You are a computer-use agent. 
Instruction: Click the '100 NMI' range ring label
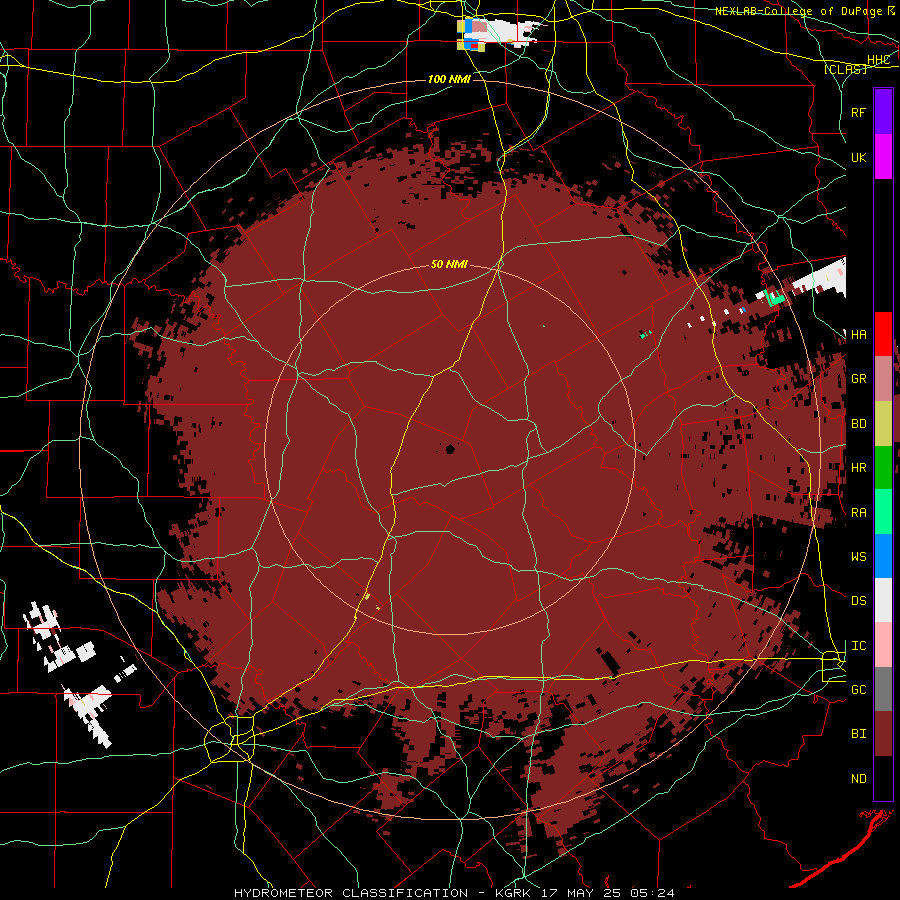449,79
